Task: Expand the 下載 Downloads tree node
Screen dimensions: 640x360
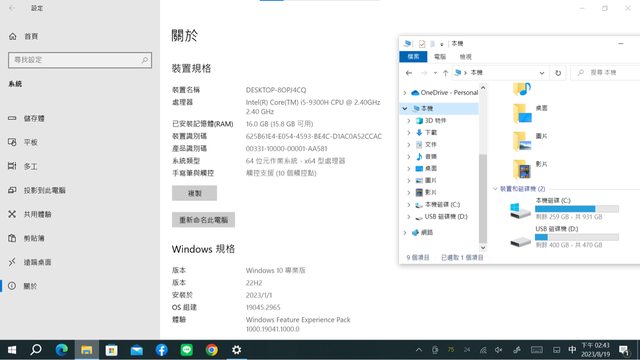Action: (x=409, y=132)
